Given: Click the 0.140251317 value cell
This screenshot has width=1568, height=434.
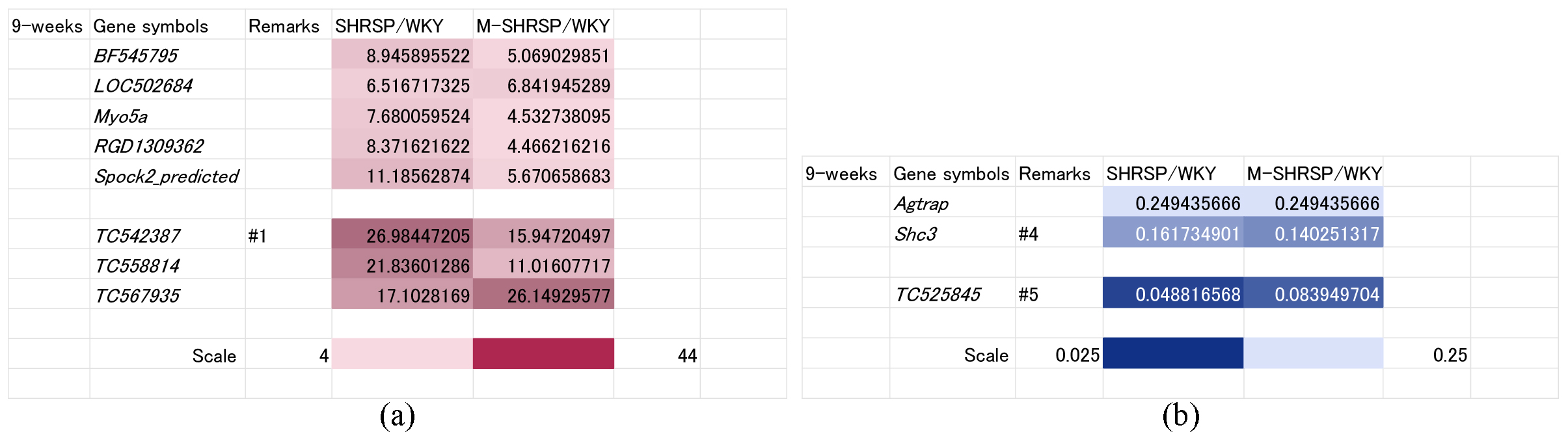Looking at the screenshot, I should 1313,234.
